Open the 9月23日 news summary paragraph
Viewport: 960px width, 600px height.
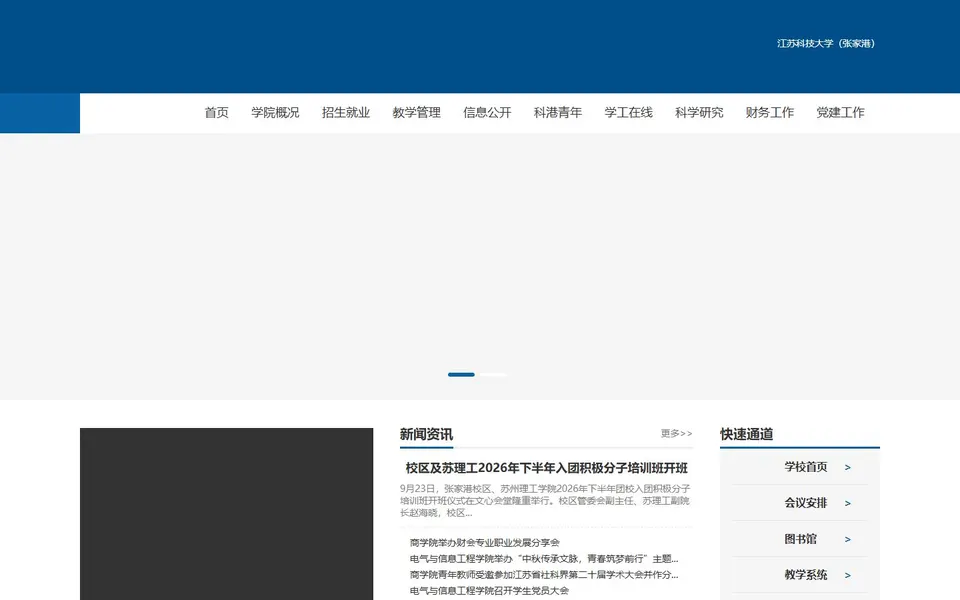click(545, 501)
